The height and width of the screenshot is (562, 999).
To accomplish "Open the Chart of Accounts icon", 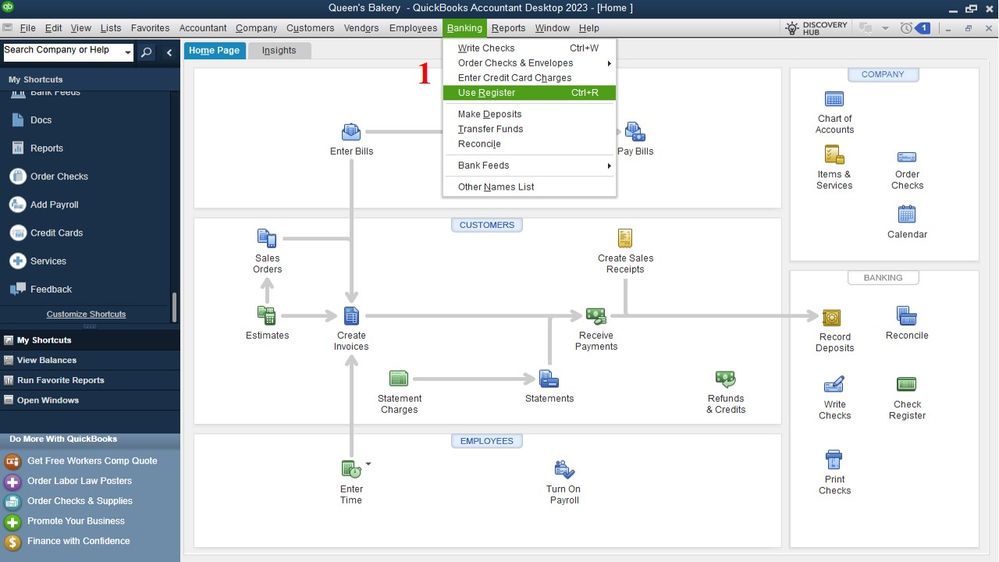I will pos(834,99).
